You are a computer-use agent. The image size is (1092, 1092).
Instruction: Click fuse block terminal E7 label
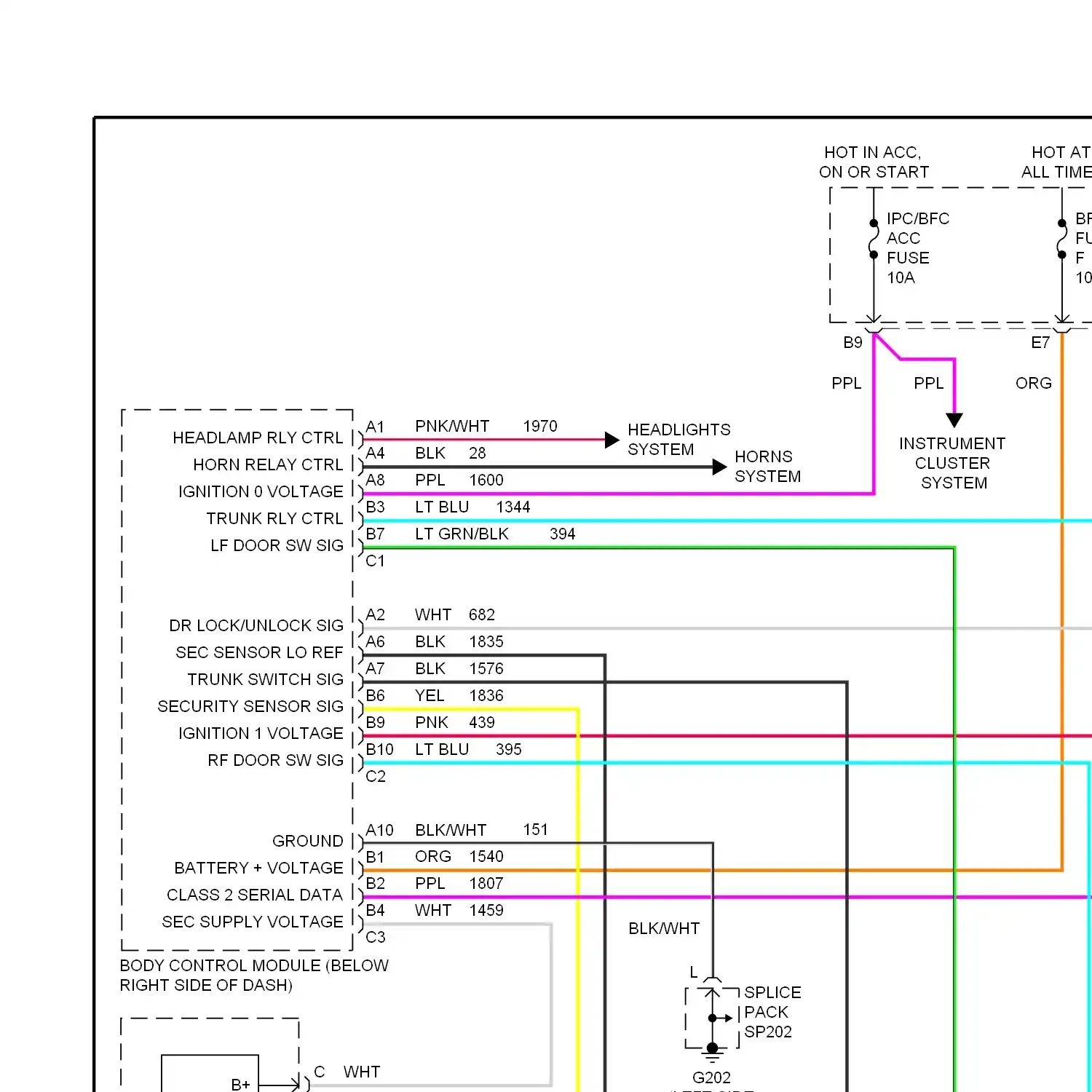(1040, 342)
